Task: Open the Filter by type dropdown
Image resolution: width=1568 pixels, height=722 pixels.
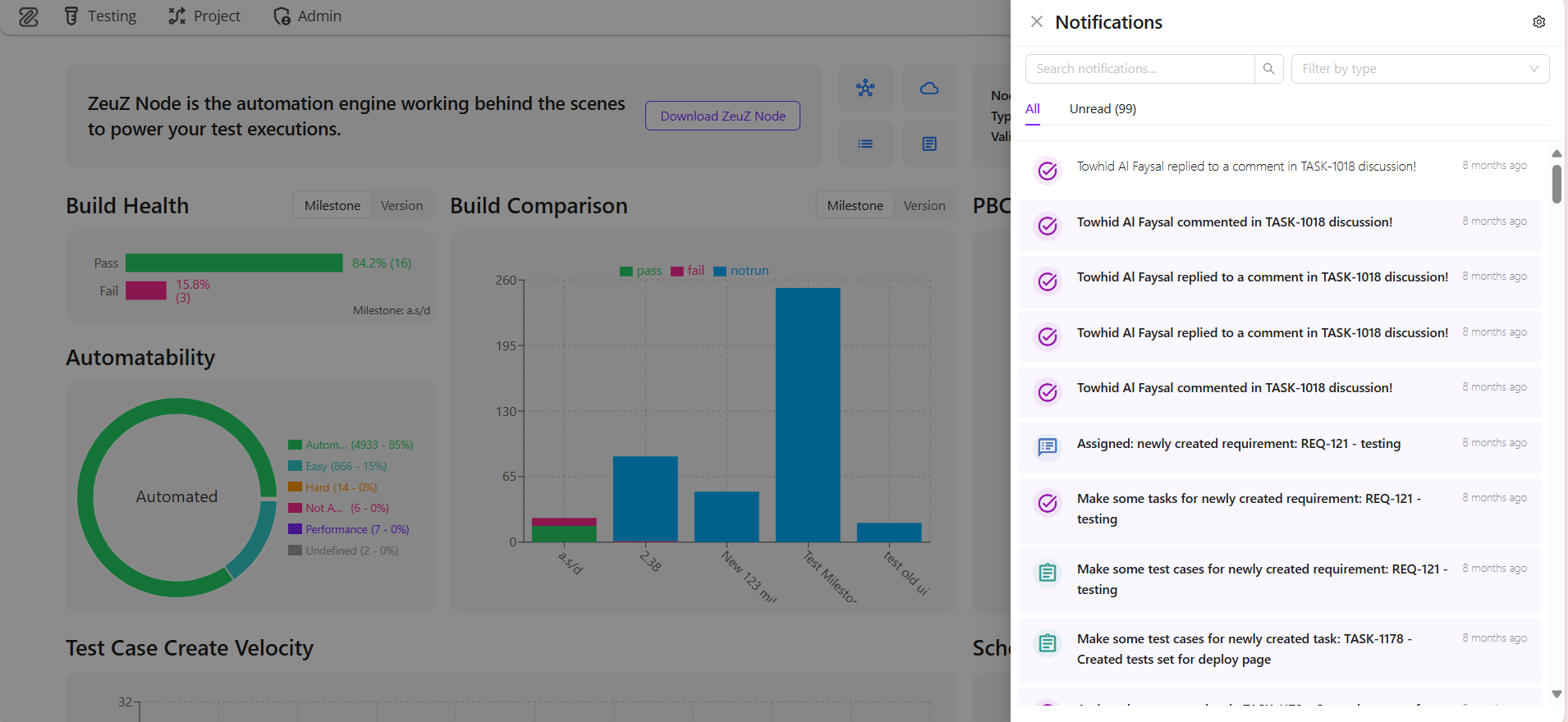Action: (1419, 69)
